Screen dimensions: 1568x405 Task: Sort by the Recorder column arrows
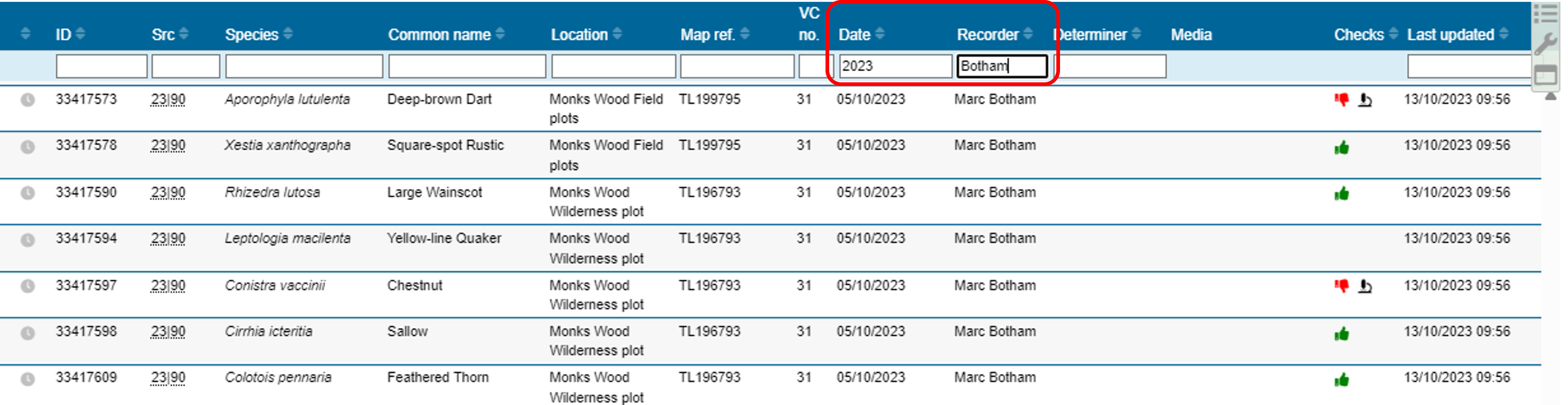pyautogui.click(x=1028, y=33)
